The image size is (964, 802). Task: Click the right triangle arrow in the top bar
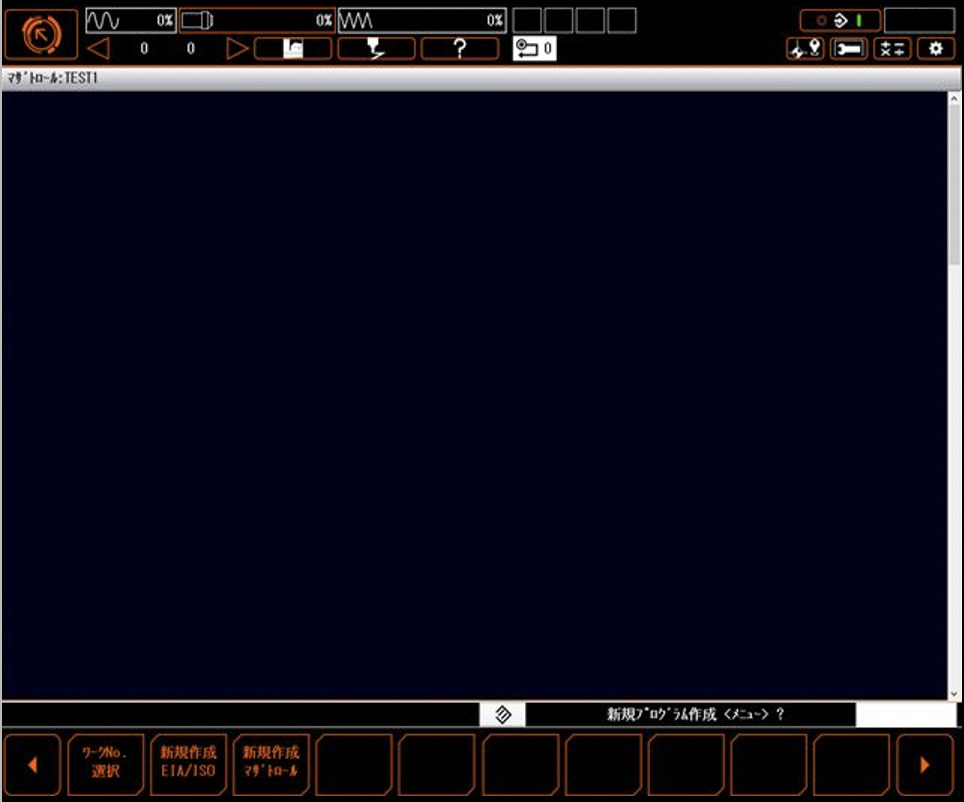point(237,49)
